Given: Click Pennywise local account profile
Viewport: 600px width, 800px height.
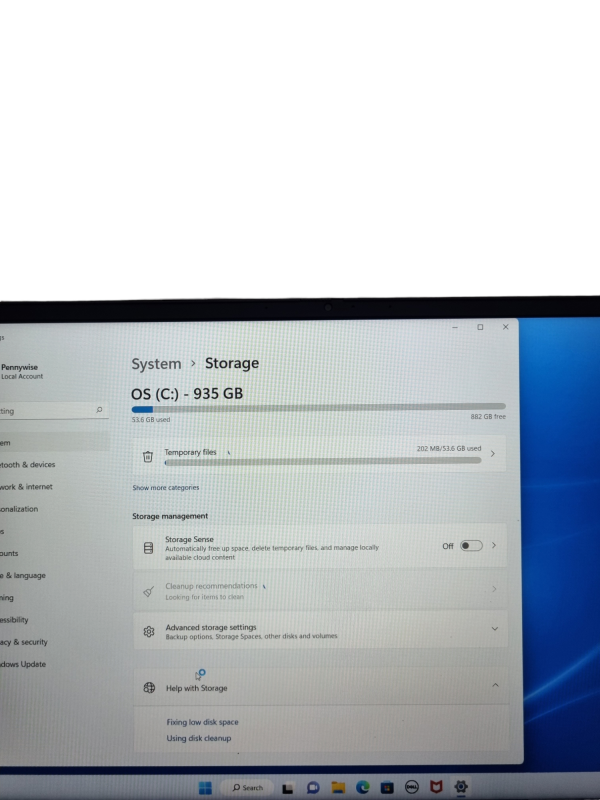Looking at the screenshot, I should [x=22, y=371].
